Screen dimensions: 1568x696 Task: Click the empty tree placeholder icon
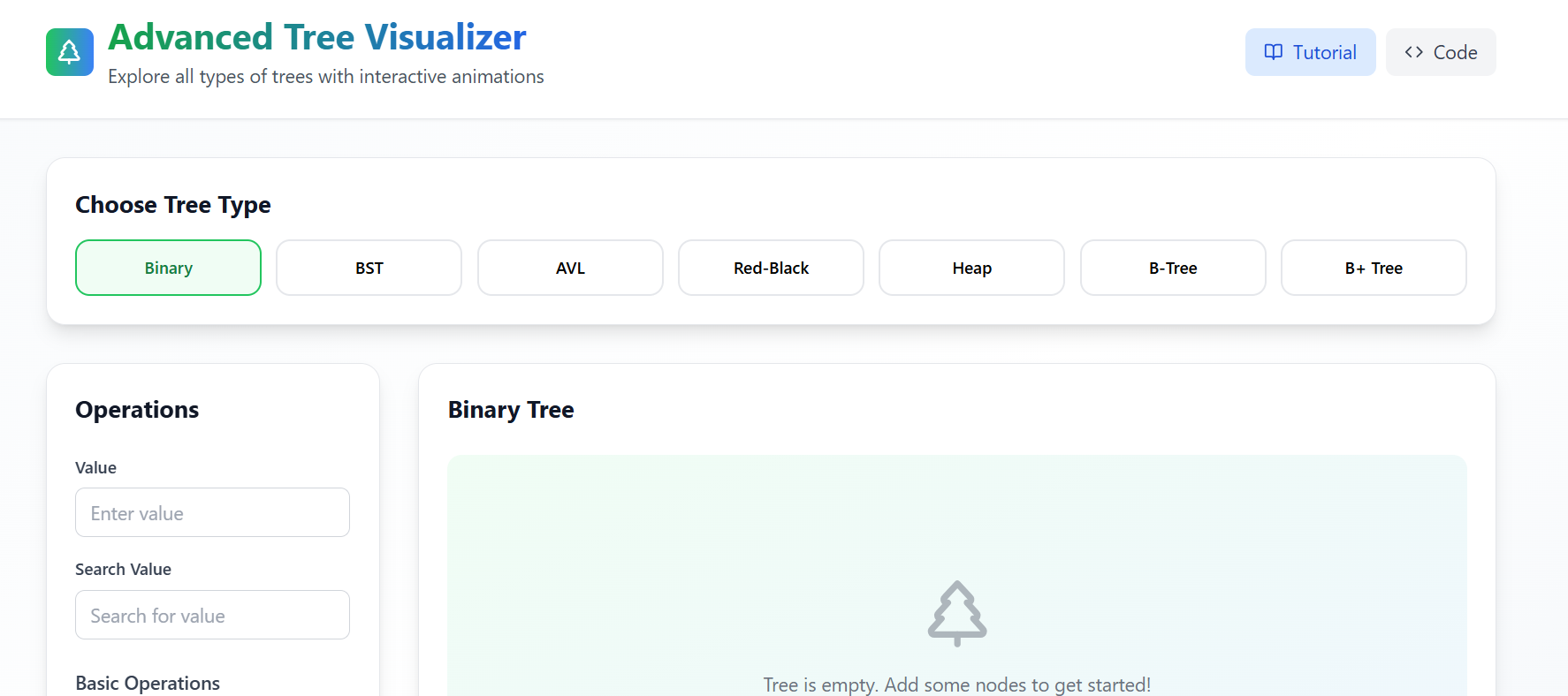(x=956, y=613)
